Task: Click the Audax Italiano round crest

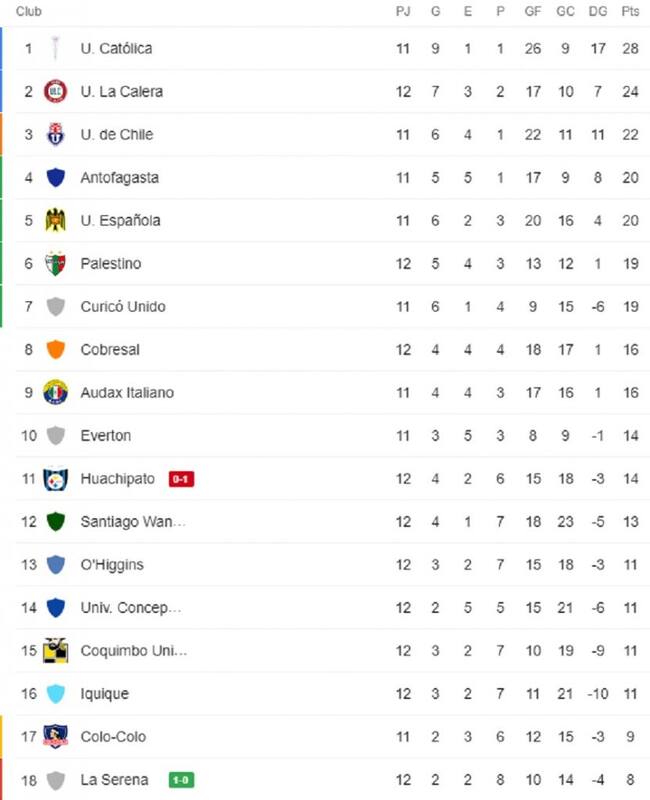Action: (55, 392)
